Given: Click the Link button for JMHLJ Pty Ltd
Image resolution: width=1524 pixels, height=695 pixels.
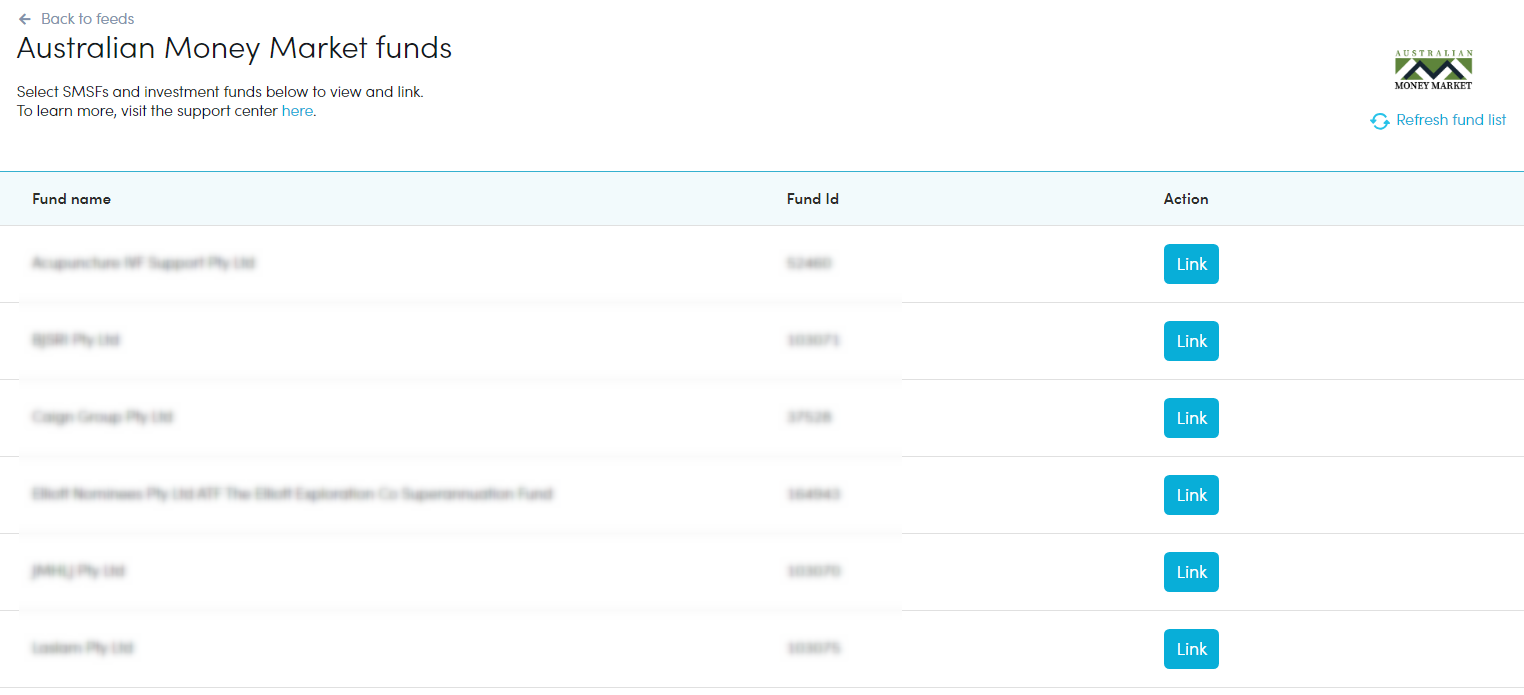Looking at the screenshot, I should pos(1191,572).
